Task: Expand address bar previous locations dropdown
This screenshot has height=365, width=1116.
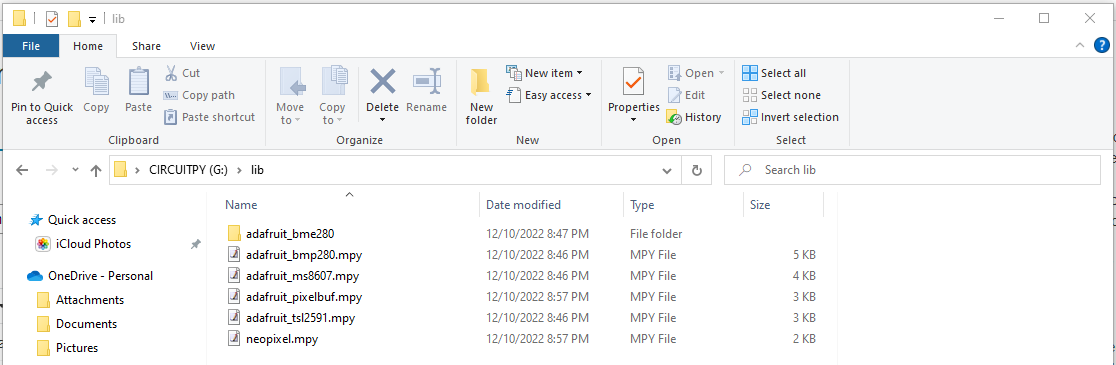Action: 667,171
